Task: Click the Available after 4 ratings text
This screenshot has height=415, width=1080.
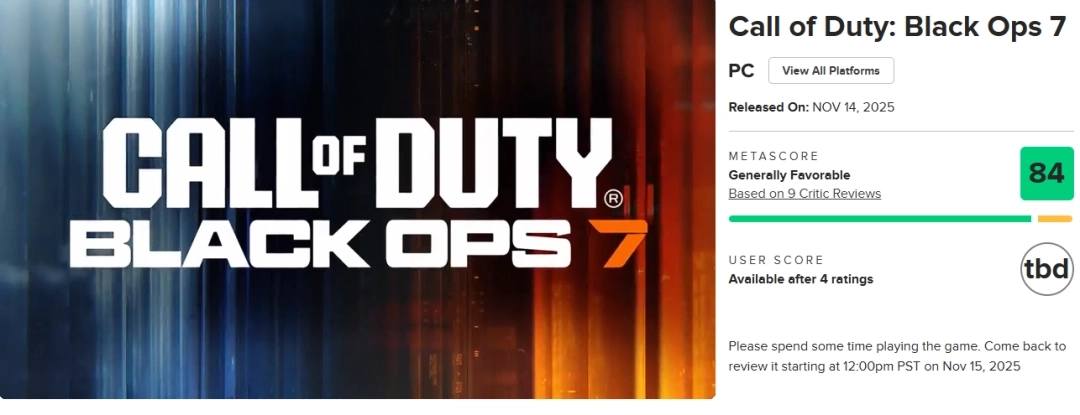Action: coord(801,279)
